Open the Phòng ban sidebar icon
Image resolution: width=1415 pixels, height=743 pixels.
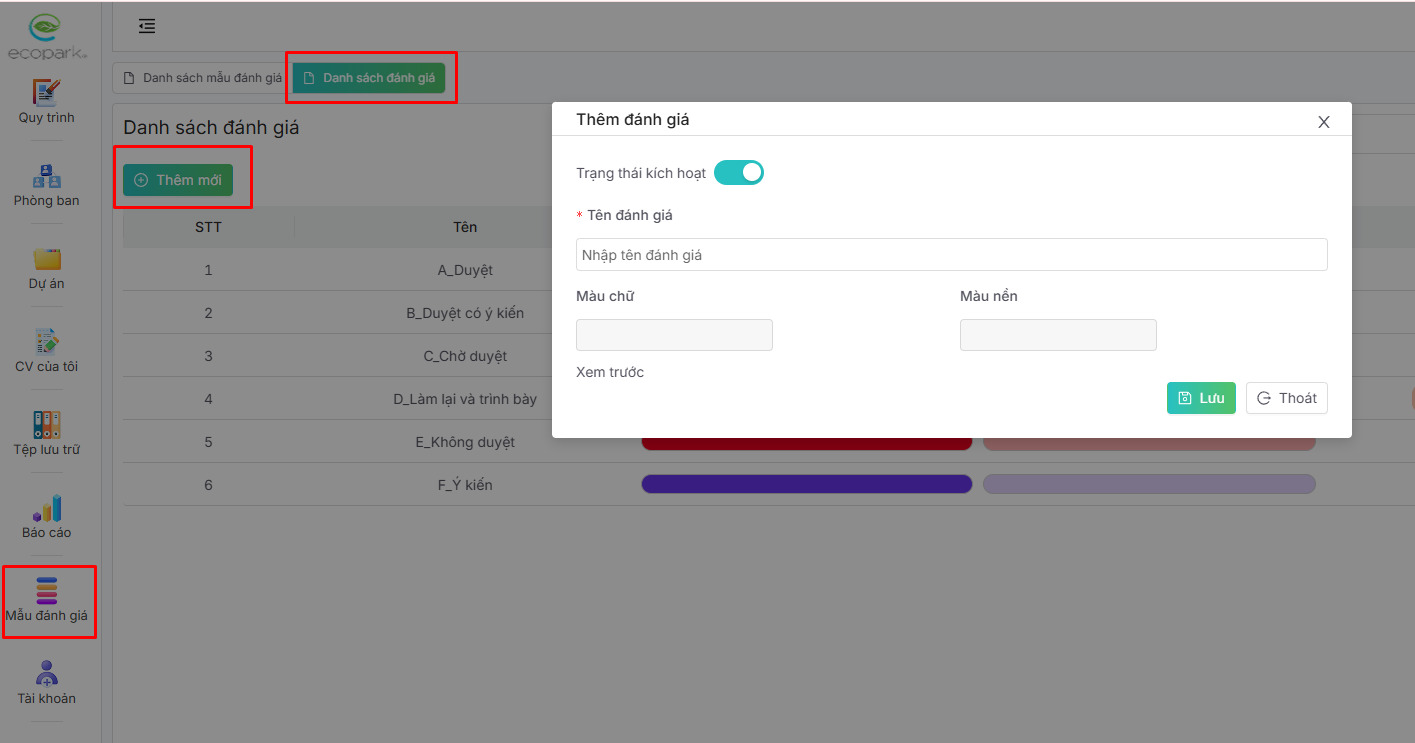[x=47, y=177]
